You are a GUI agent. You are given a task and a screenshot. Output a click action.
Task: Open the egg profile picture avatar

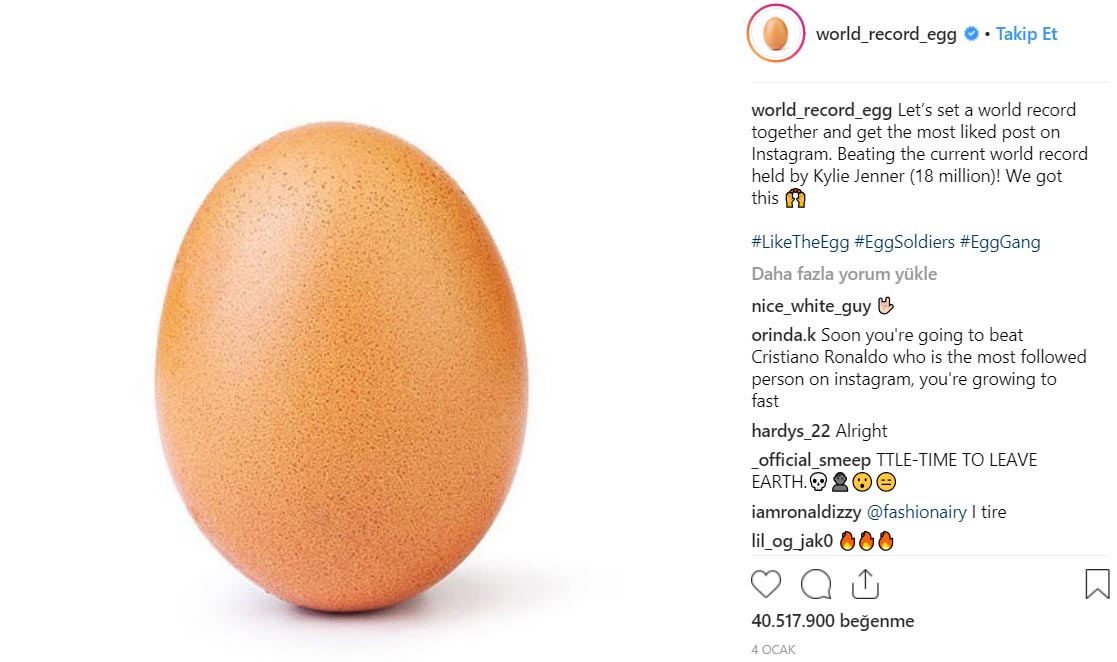click(776, 34)
